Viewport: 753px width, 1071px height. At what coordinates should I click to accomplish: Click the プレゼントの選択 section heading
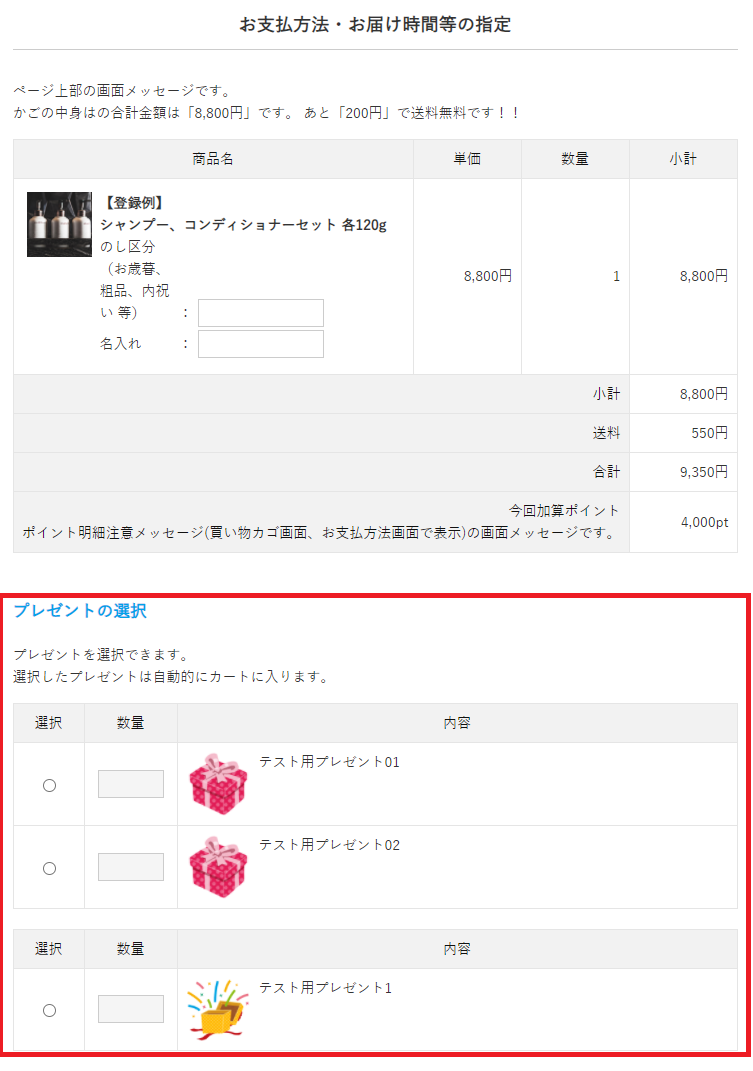click(x=80, y=611)
